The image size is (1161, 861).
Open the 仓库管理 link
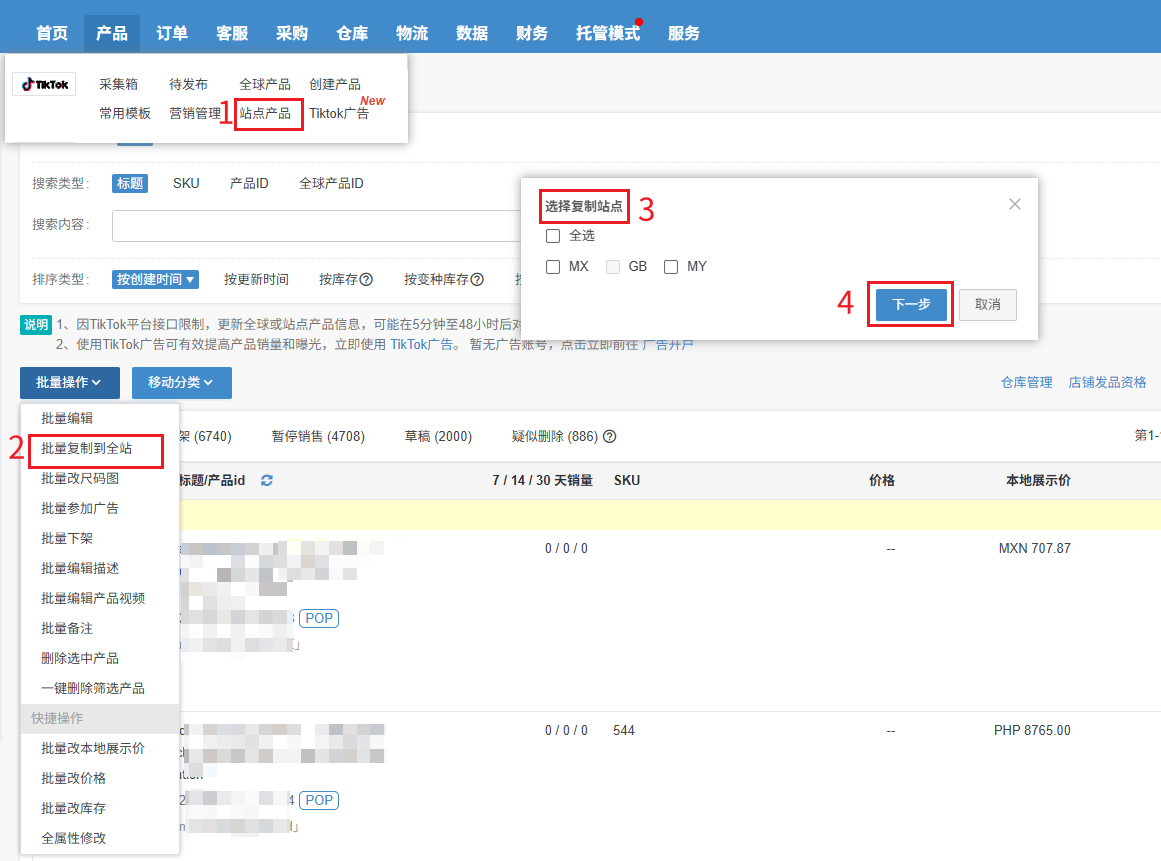[x=1026, y=382]
